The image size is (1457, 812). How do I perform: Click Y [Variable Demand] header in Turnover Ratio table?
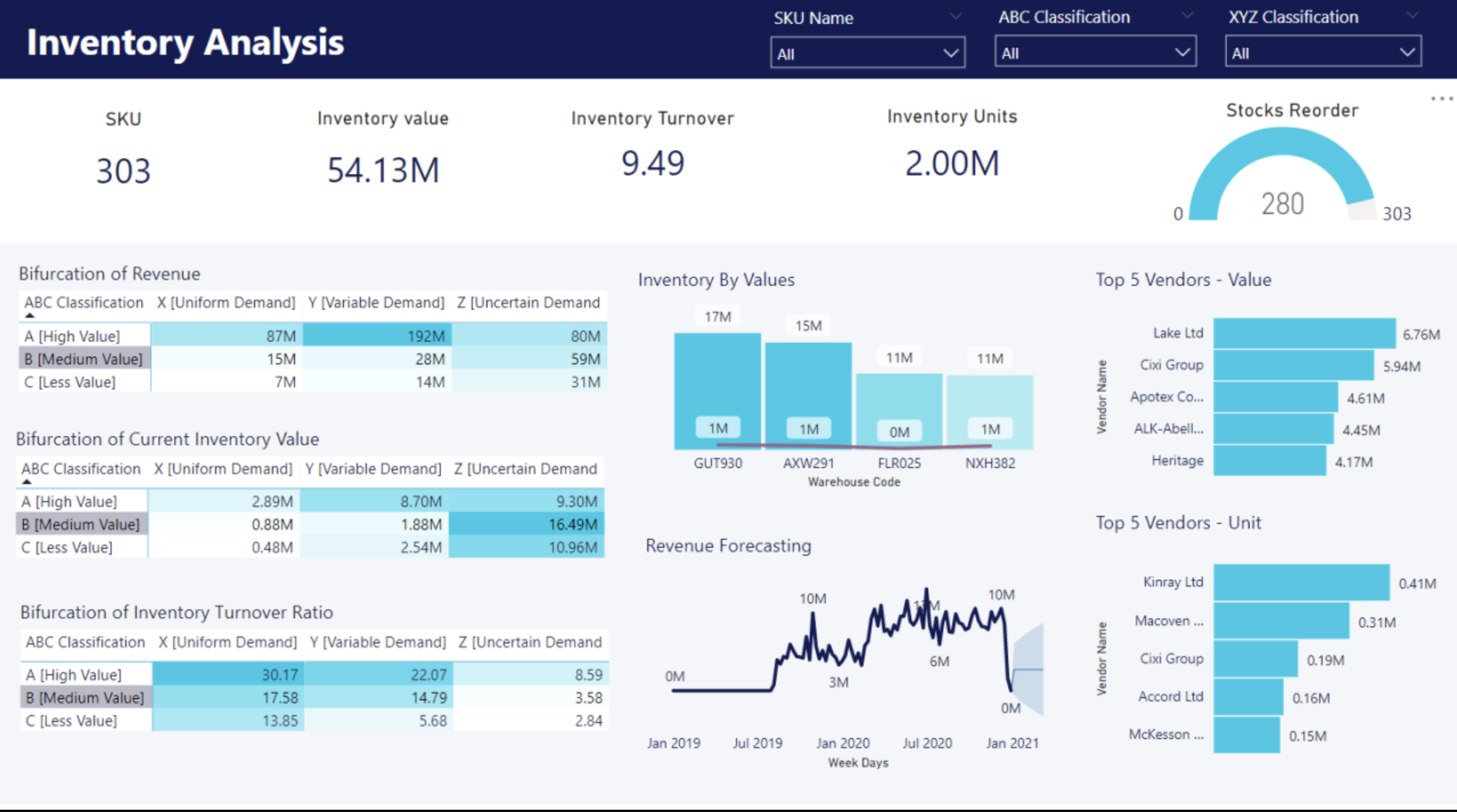coord(378,642)
